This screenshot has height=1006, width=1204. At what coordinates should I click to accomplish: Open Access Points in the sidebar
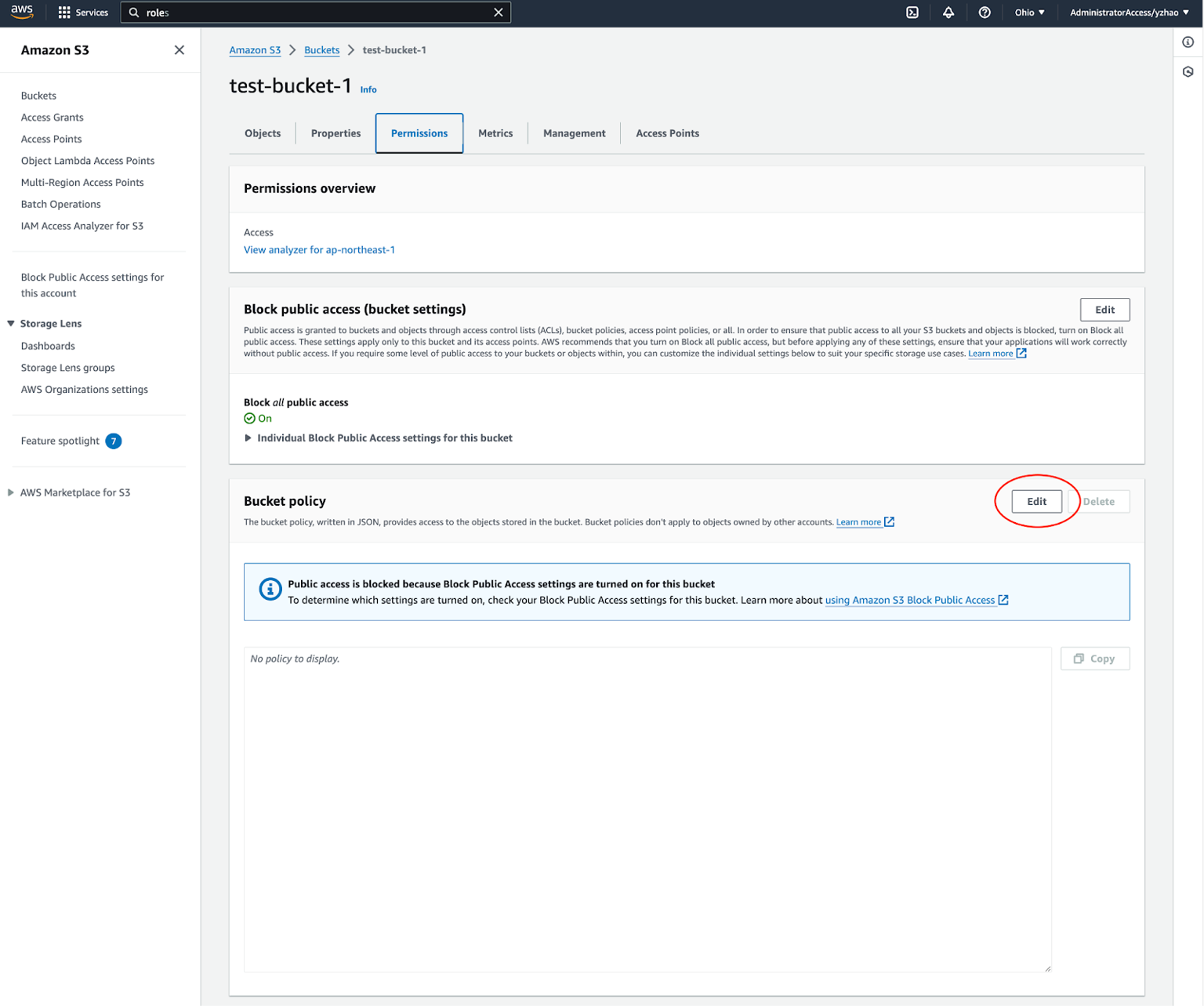[51, 139]
